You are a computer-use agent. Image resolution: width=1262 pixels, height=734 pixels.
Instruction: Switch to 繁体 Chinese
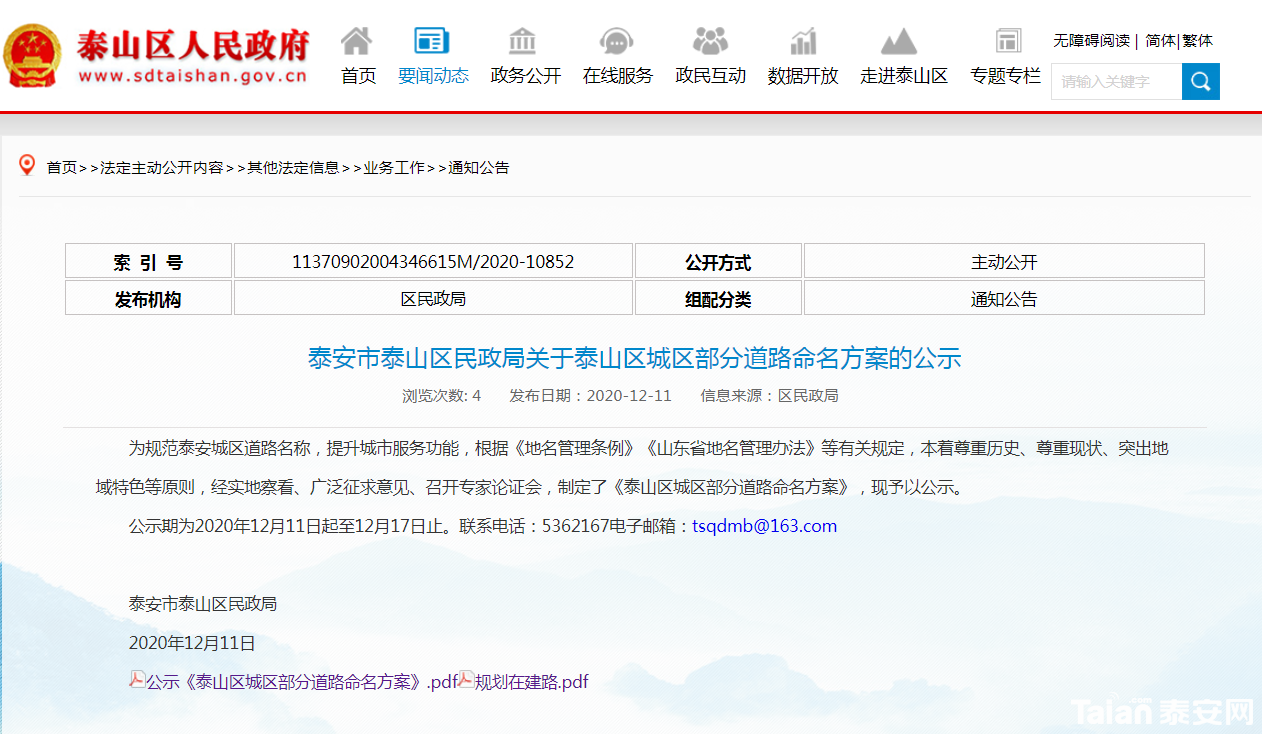pos(1198,41)
